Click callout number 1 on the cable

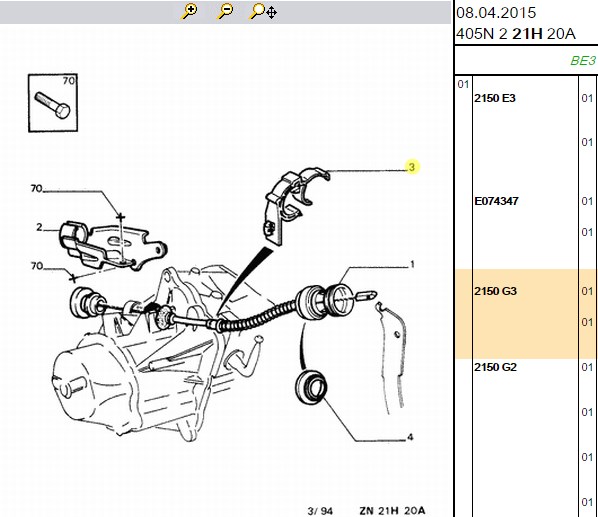tap(412, 264)
